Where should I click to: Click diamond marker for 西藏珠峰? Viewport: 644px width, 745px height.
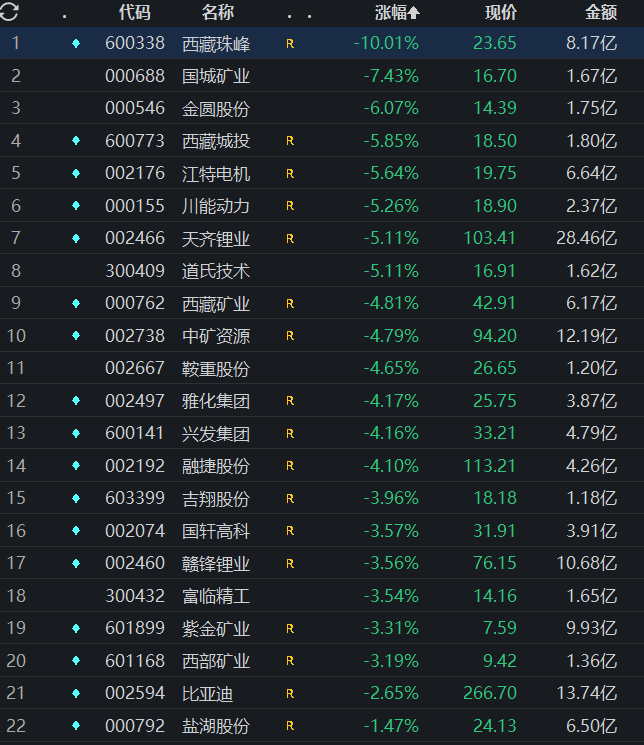pos(76,44)
